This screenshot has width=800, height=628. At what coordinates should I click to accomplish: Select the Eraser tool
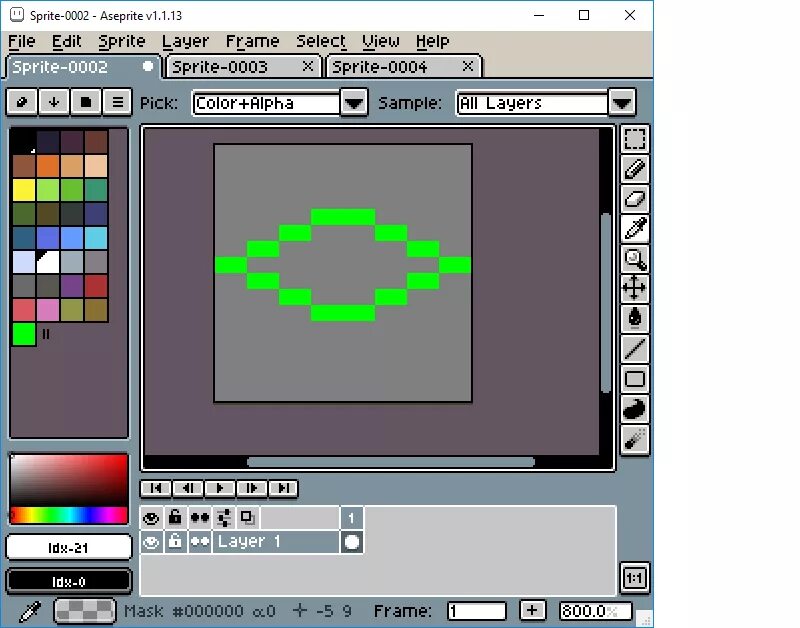pyautogui.click(x=635, y=199)
